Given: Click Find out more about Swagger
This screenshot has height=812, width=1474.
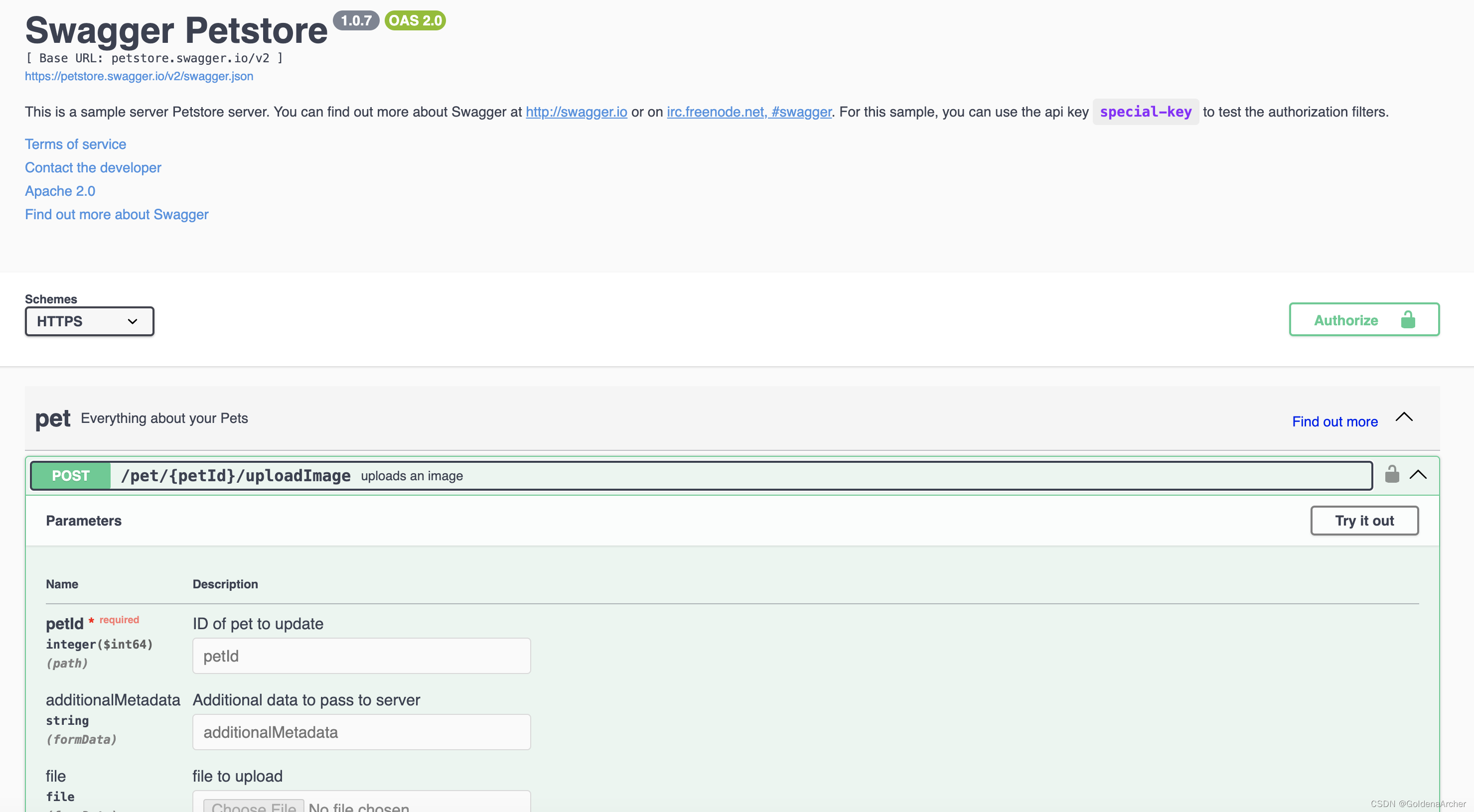Looking at the screenshot, I should coord(117,215).
